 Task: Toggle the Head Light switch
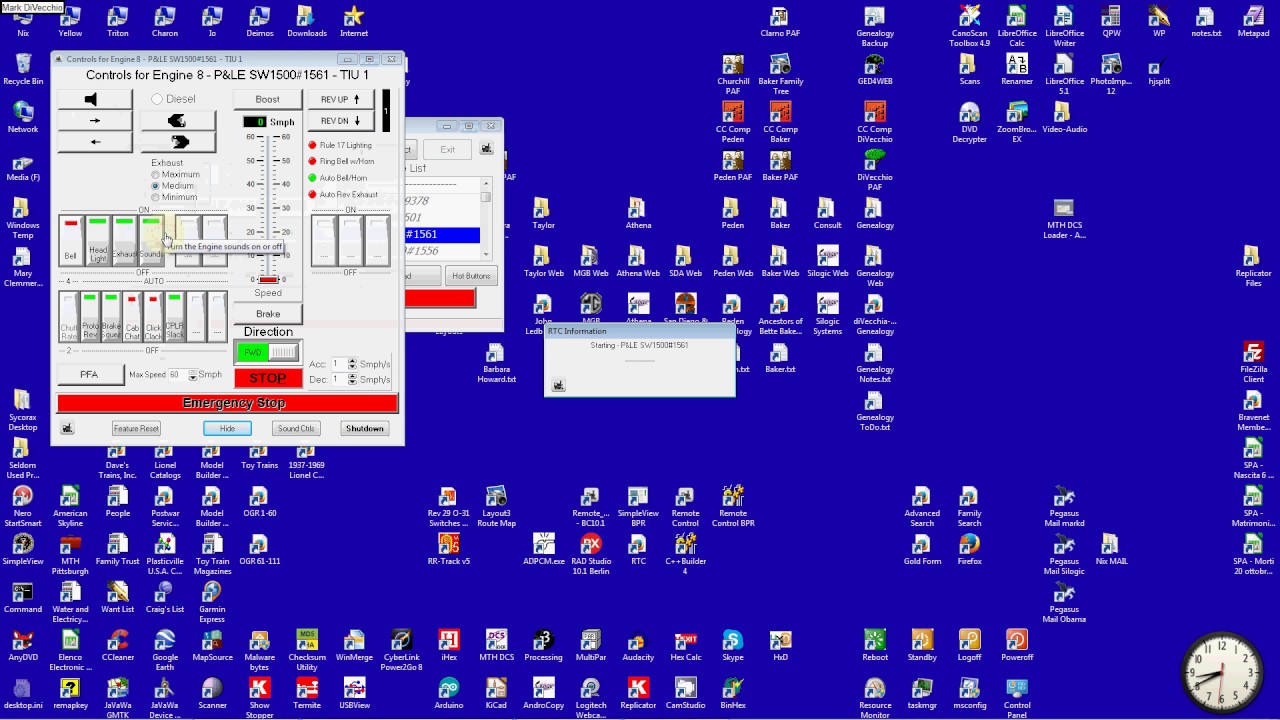(97, 240)
